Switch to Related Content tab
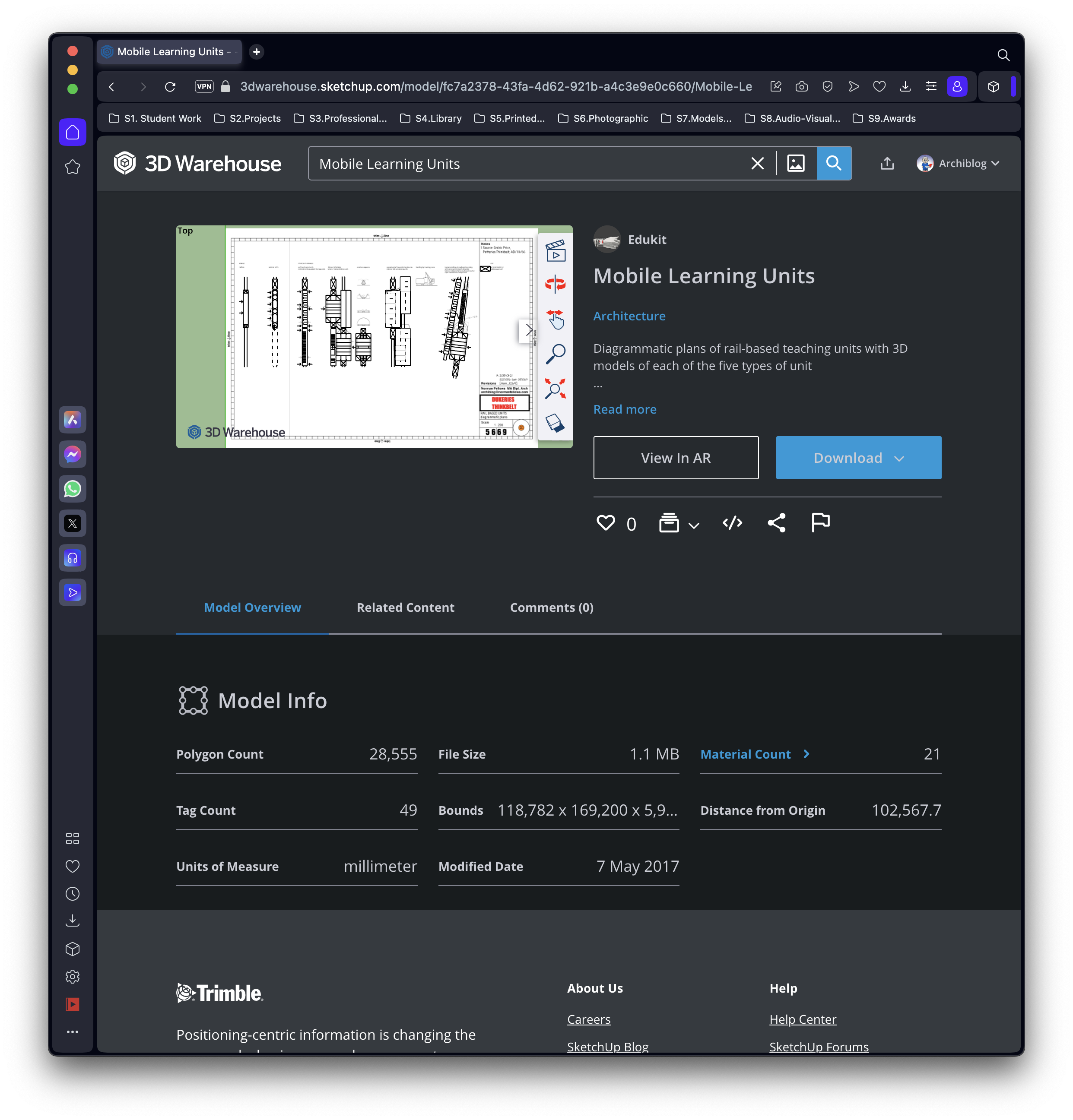Screen dimensions: 1073x1120 pos(405,607)
